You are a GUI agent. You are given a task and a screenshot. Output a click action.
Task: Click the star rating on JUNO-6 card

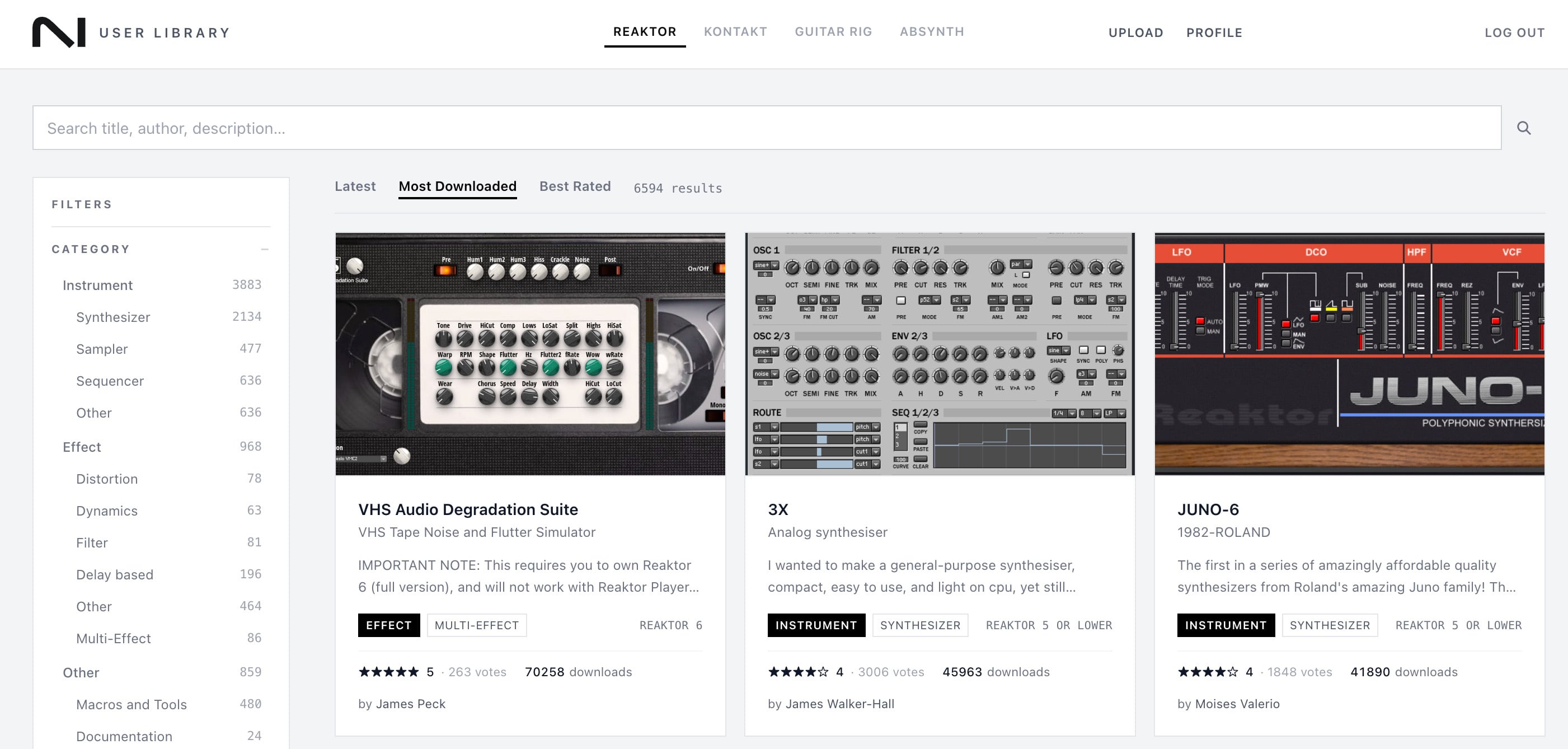[x=1208, y=672]
